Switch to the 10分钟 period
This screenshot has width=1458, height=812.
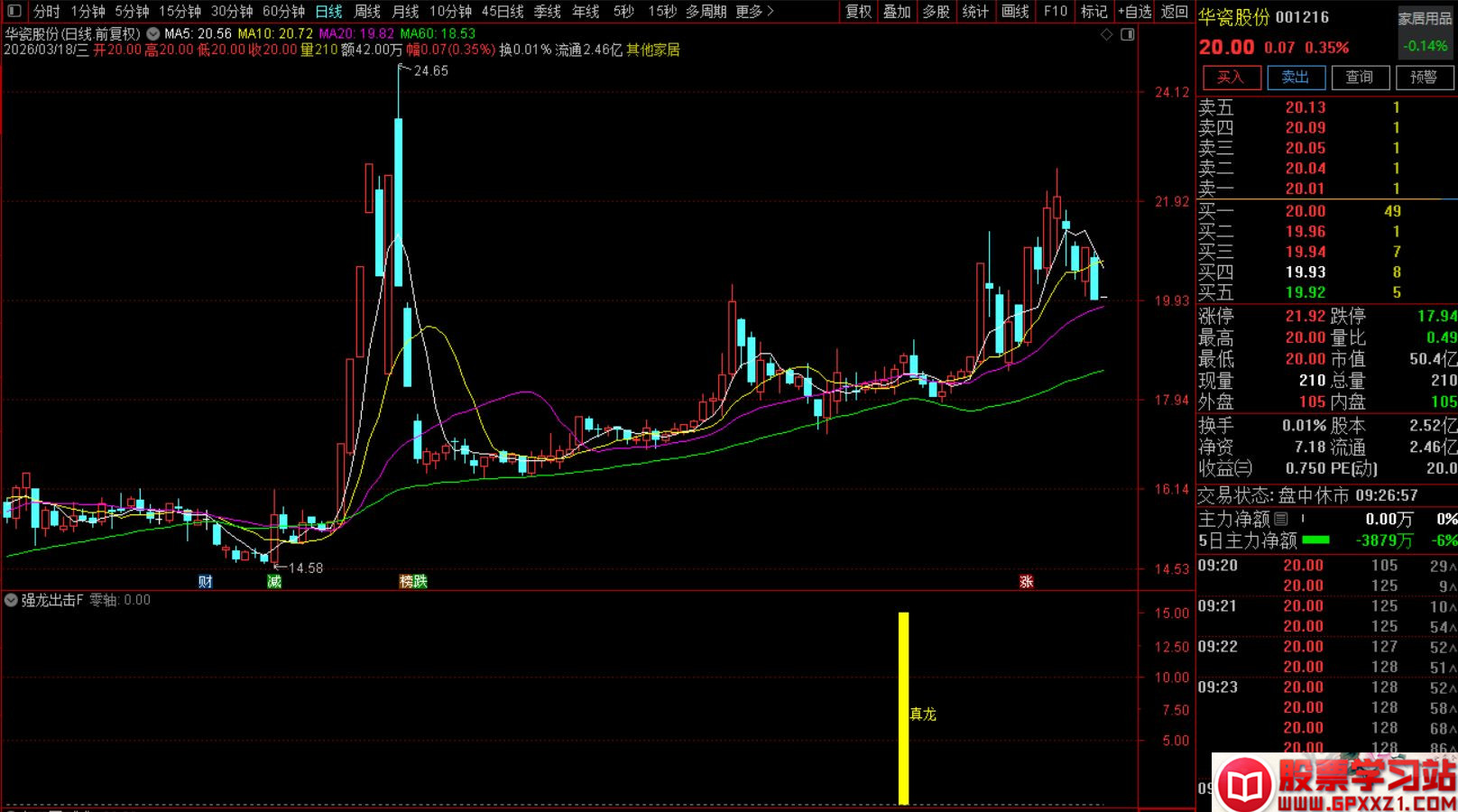coord(450,11)
